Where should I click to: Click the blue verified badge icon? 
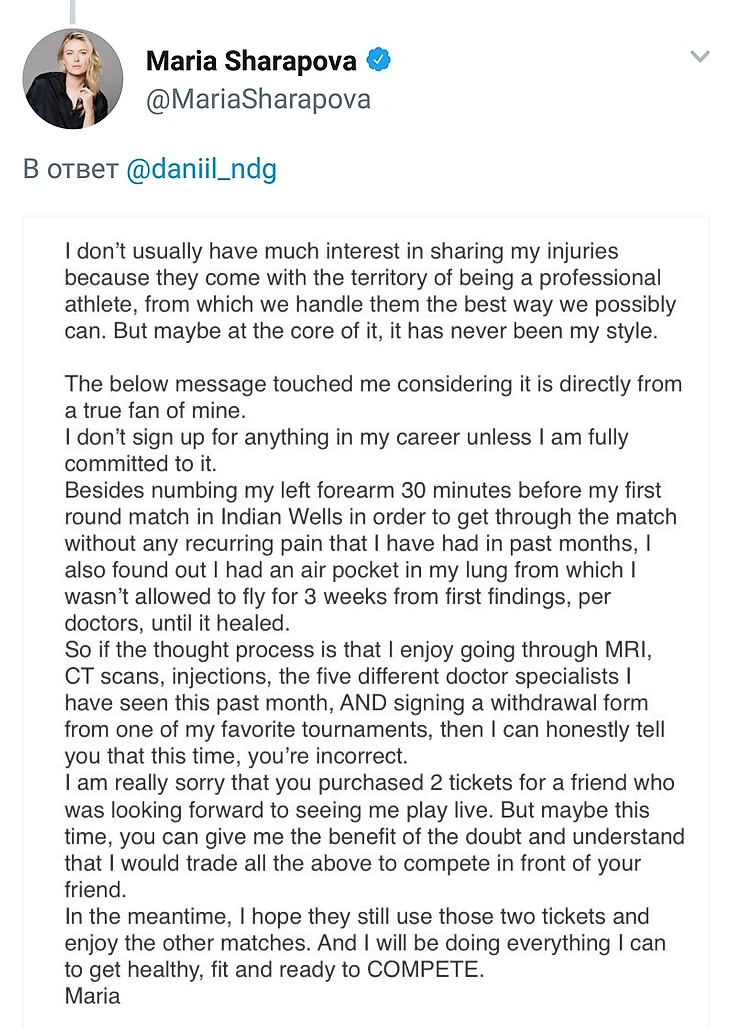378,60
